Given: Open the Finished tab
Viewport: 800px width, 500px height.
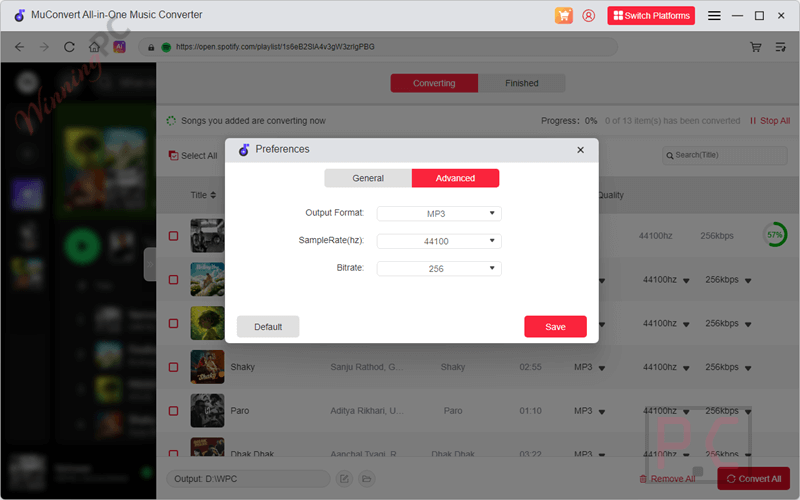Looking at the screenshot, I should (521, 83).
